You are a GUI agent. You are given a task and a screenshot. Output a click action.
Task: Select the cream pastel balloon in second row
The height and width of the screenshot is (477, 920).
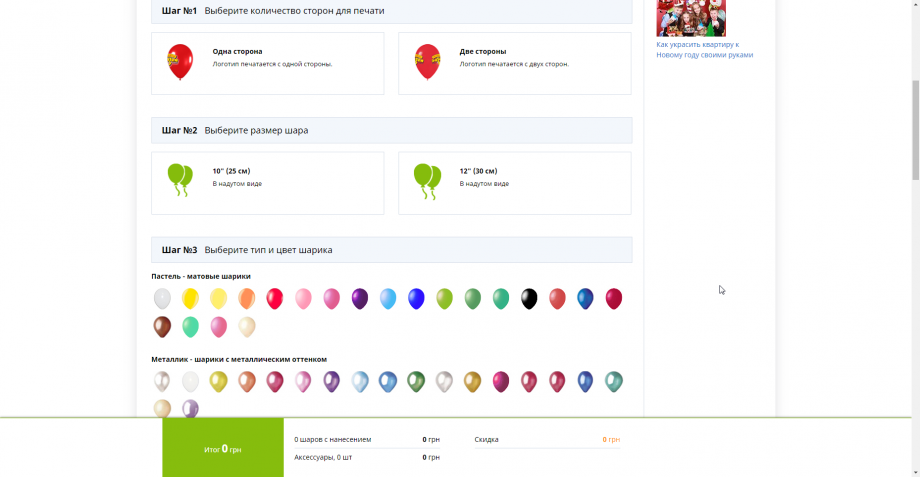pyautogui.click(x=246, y=326)
